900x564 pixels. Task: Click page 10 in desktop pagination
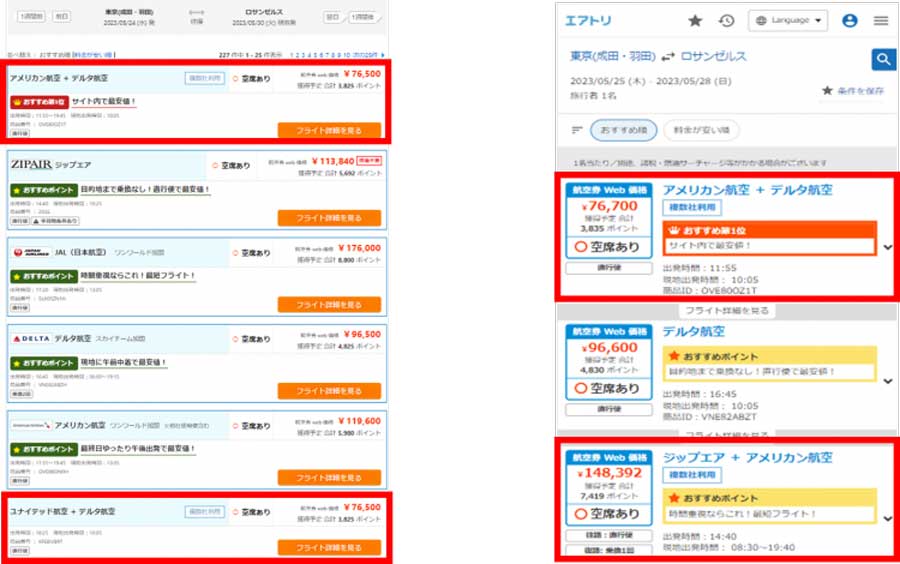[x=346, y=55]
